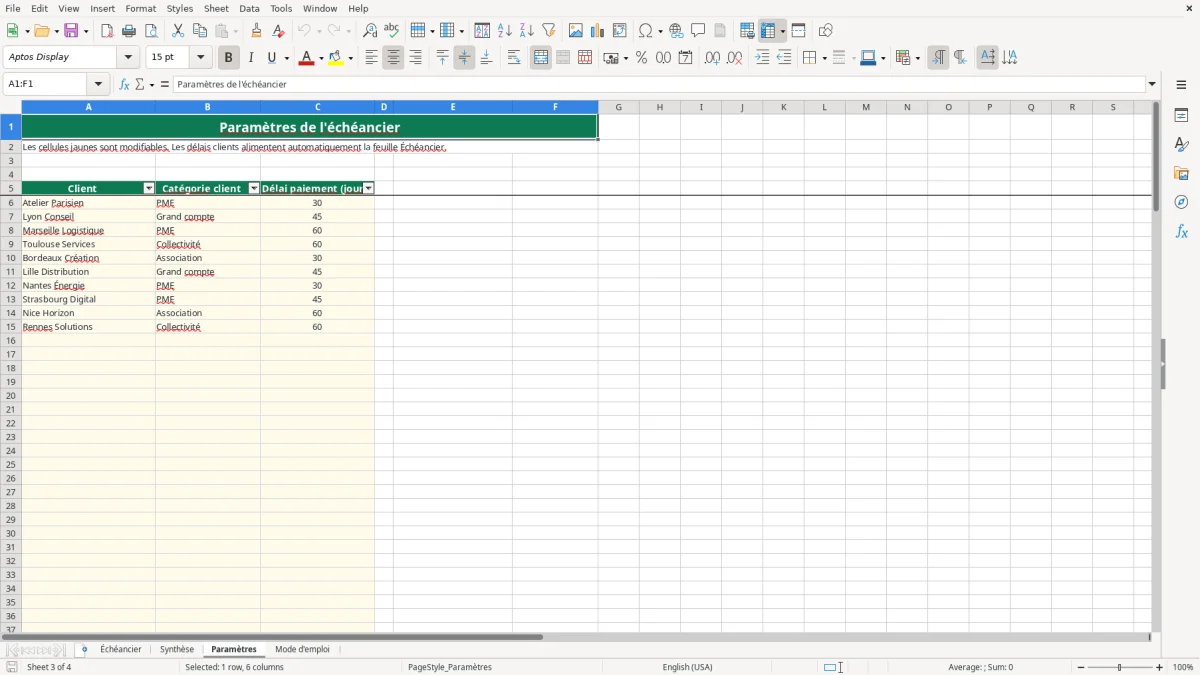Click the Print icon
The image size is (1200, 675).
(x=129, y=31)
